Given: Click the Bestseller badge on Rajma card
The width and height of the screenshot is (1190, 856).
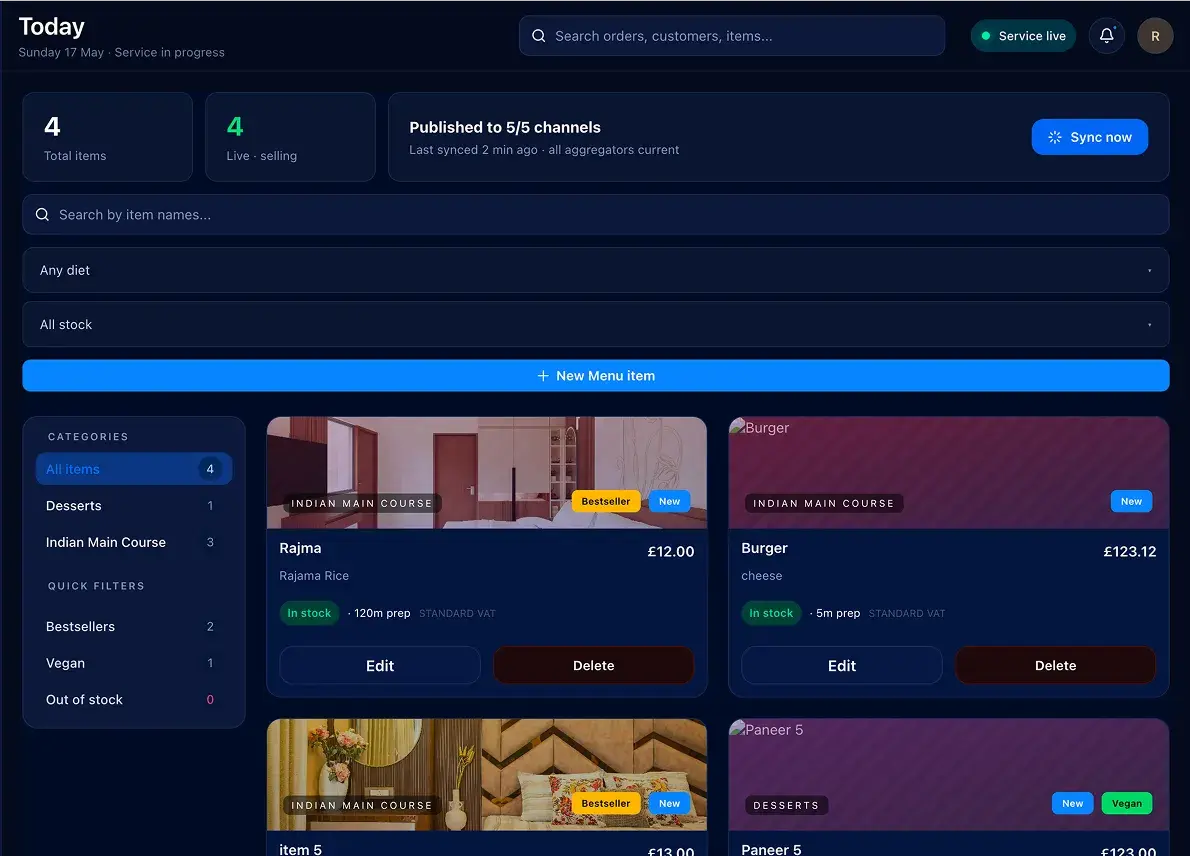Looking at the screenshot, I should 606,501.
